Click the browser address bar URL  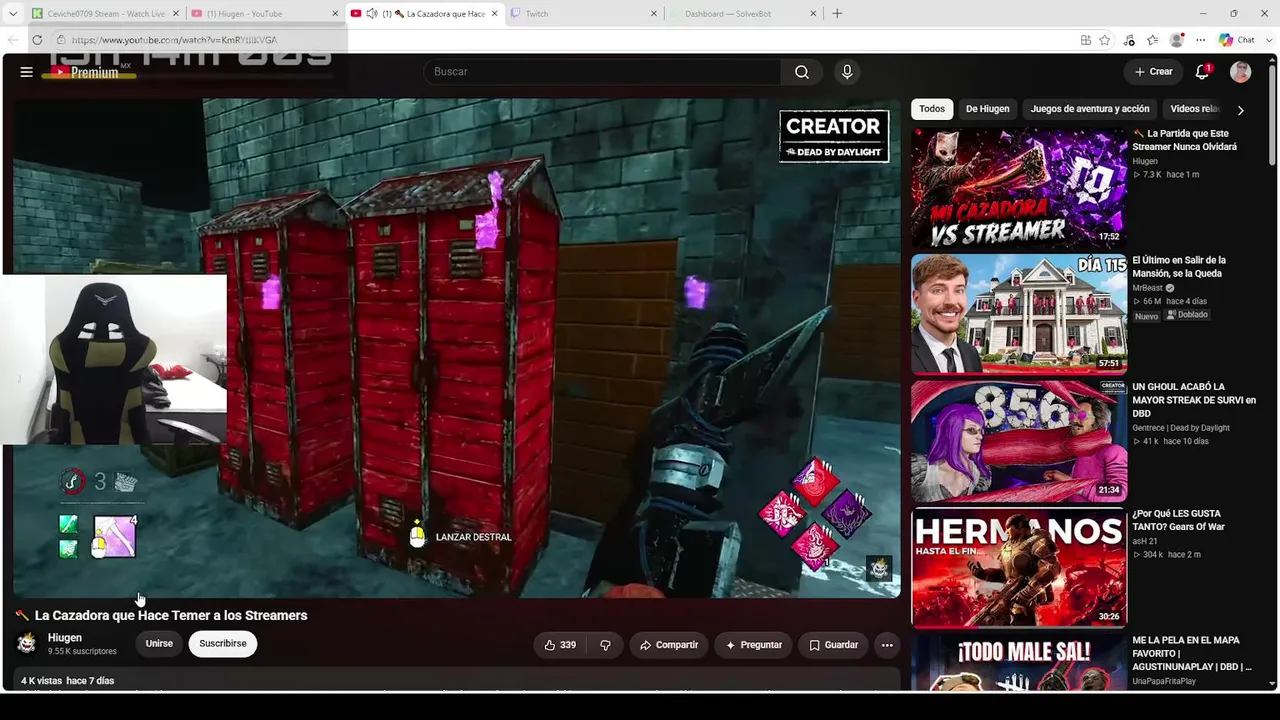pyautogui.click(x=174, y=40)
